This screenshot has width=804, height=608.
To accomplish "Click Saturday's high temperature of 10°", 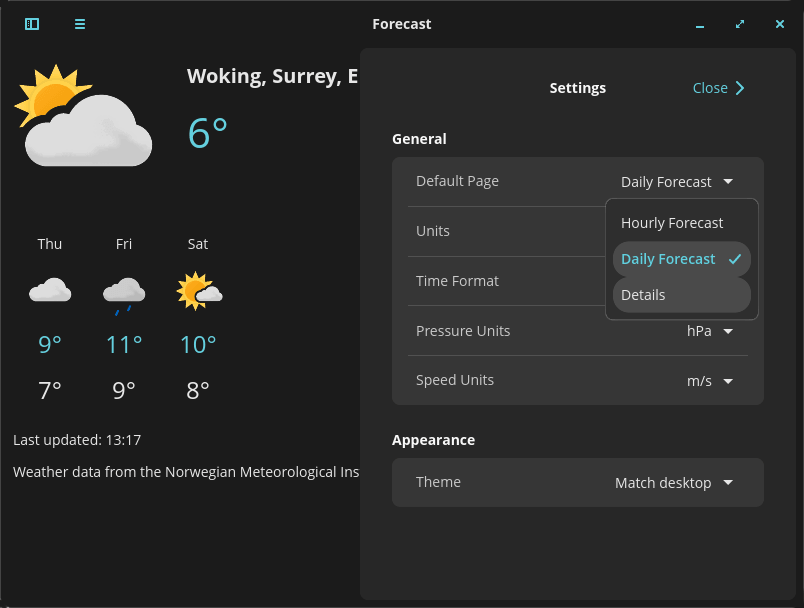I will click(x=197, y=344).
